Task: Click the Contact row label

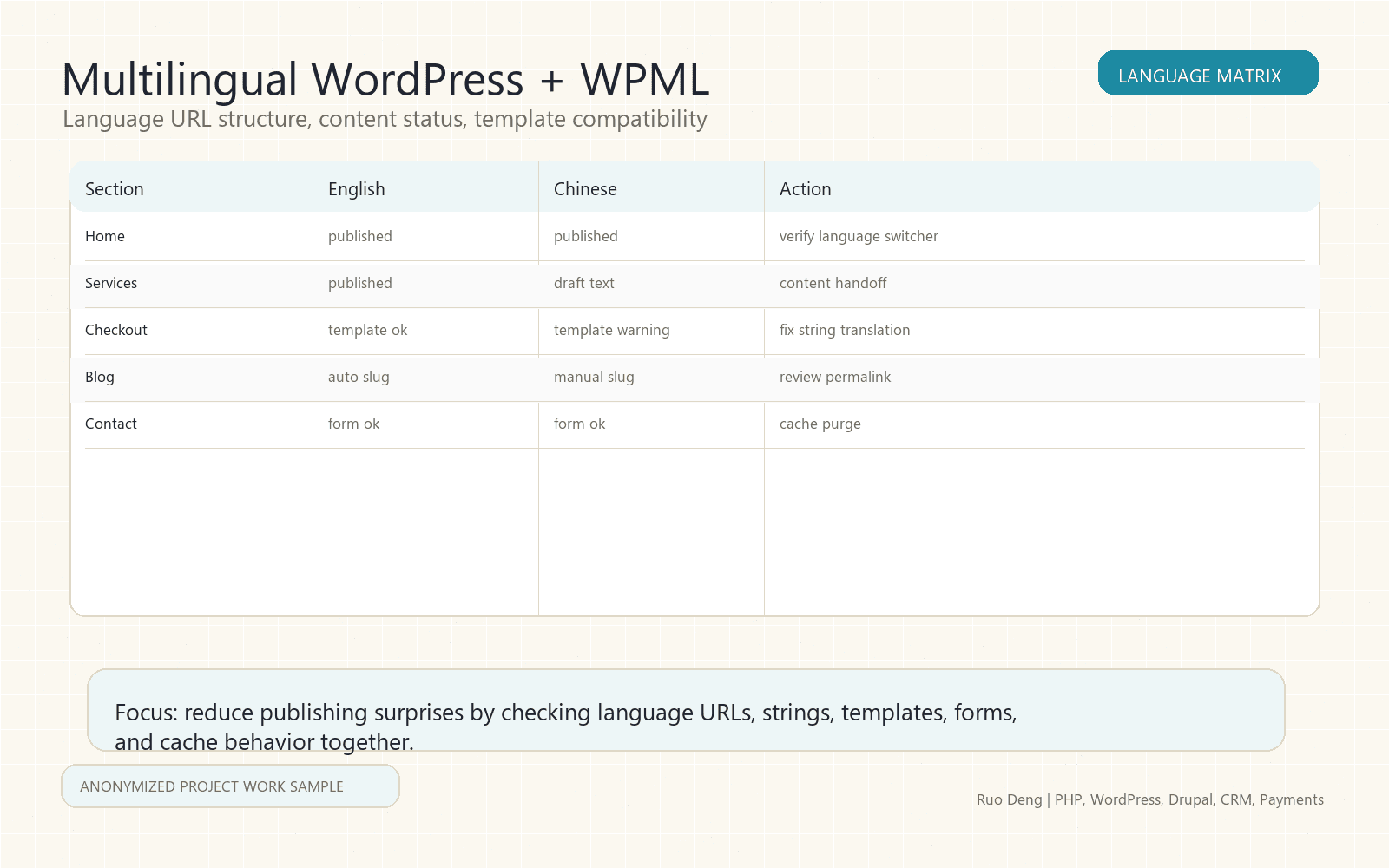Action: [x=111, y=424]
